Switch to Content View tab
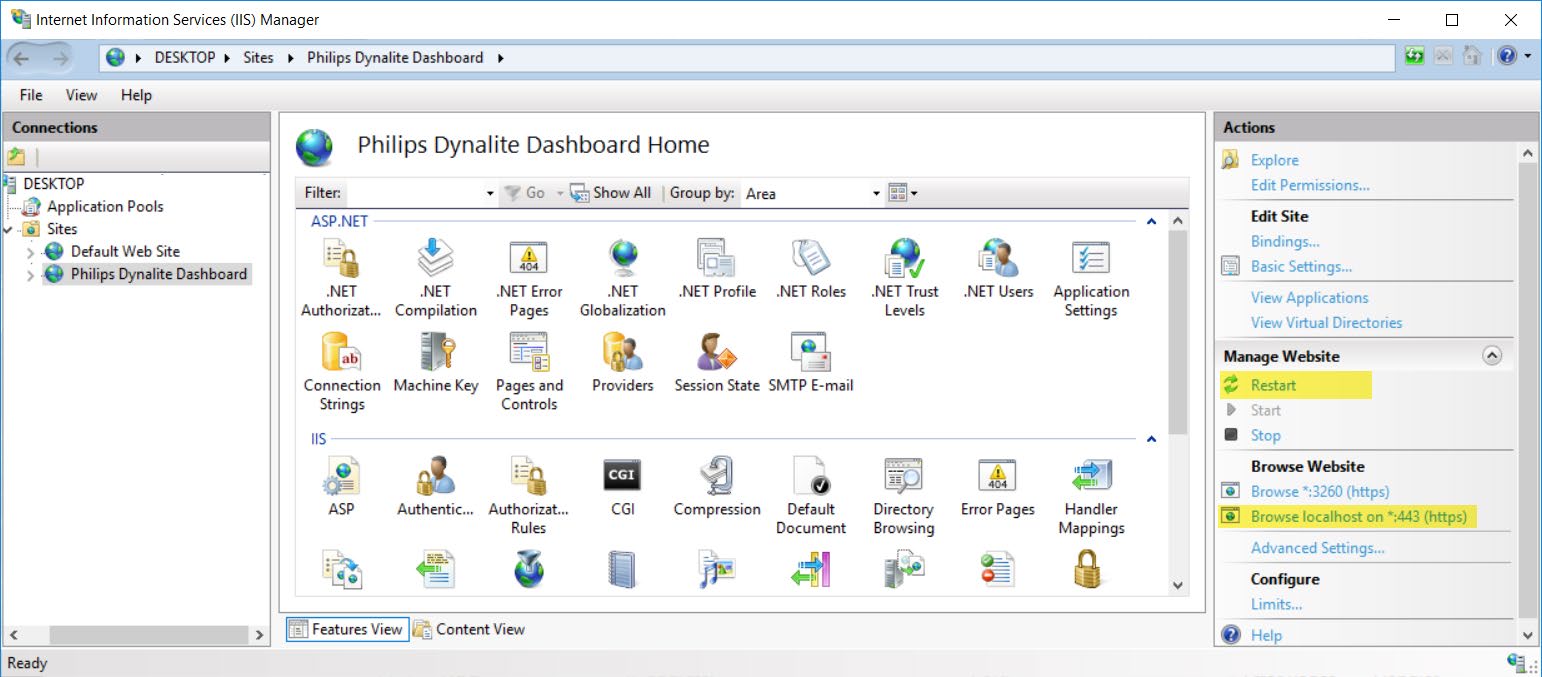 click(x=469, y=629)
